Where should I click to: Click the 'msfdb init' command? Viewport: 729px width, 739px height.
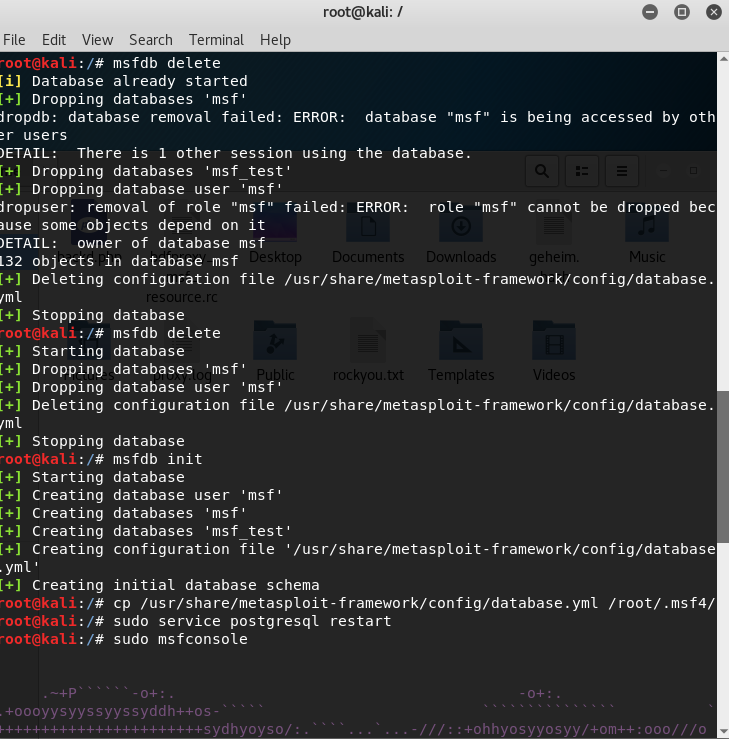click(x=158, y=459)
